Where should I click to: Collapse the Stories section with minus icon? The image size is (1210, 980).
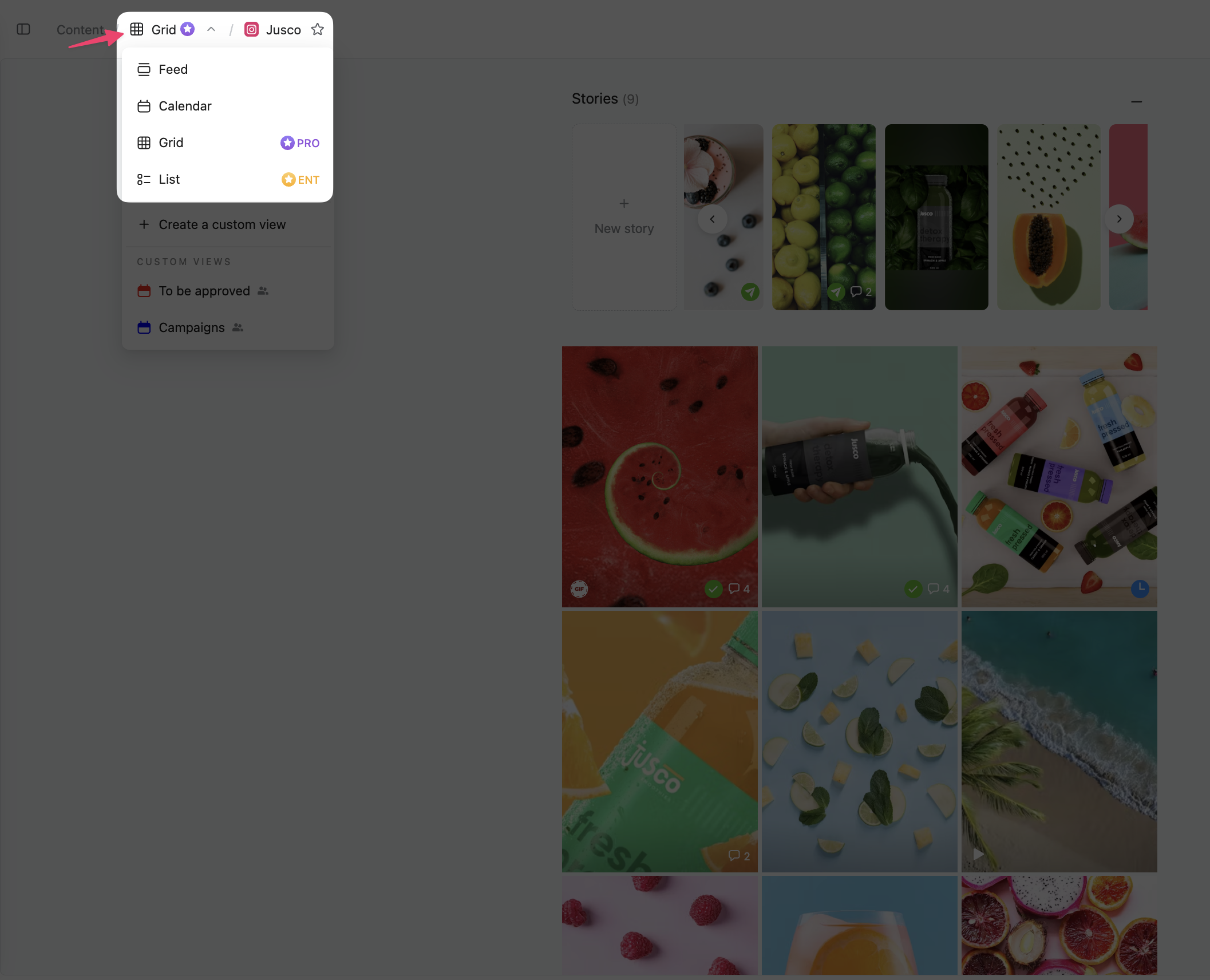(x=1136, y=101)
